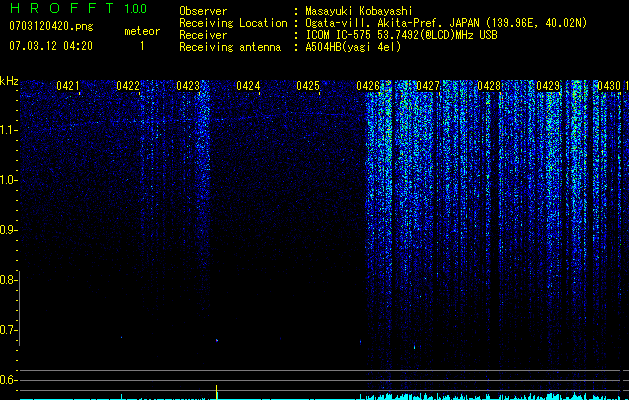The height and width of the screenshot is (400, 629).
Task: Click the HROFFT 1.00 program title
Action: (x=78, y=8)
